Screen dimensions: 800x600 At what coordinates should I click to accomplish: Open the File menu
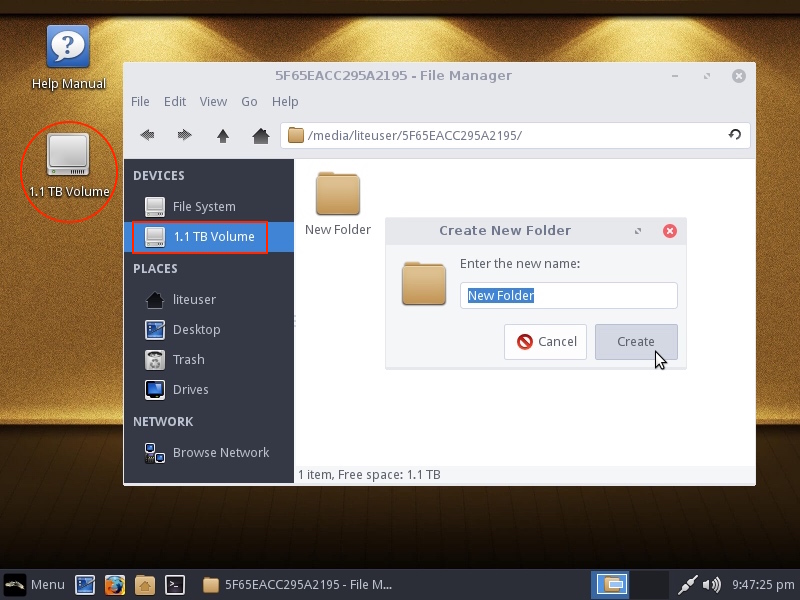coord(140,101)
